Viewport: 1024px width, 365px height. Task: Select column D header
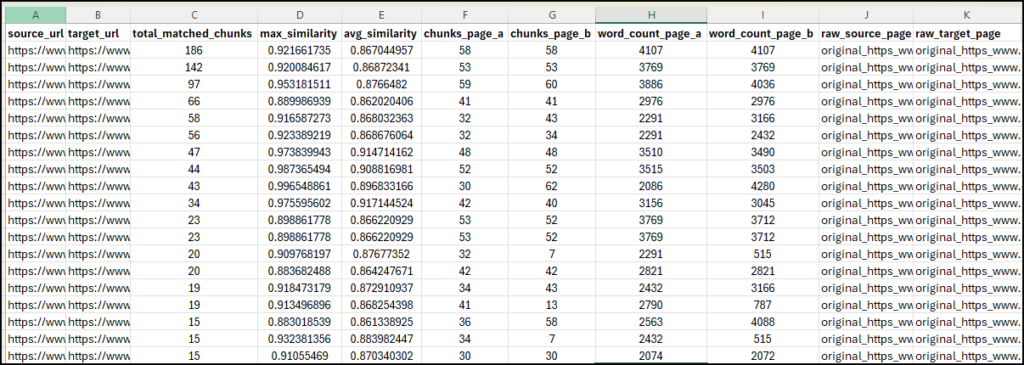299,16
